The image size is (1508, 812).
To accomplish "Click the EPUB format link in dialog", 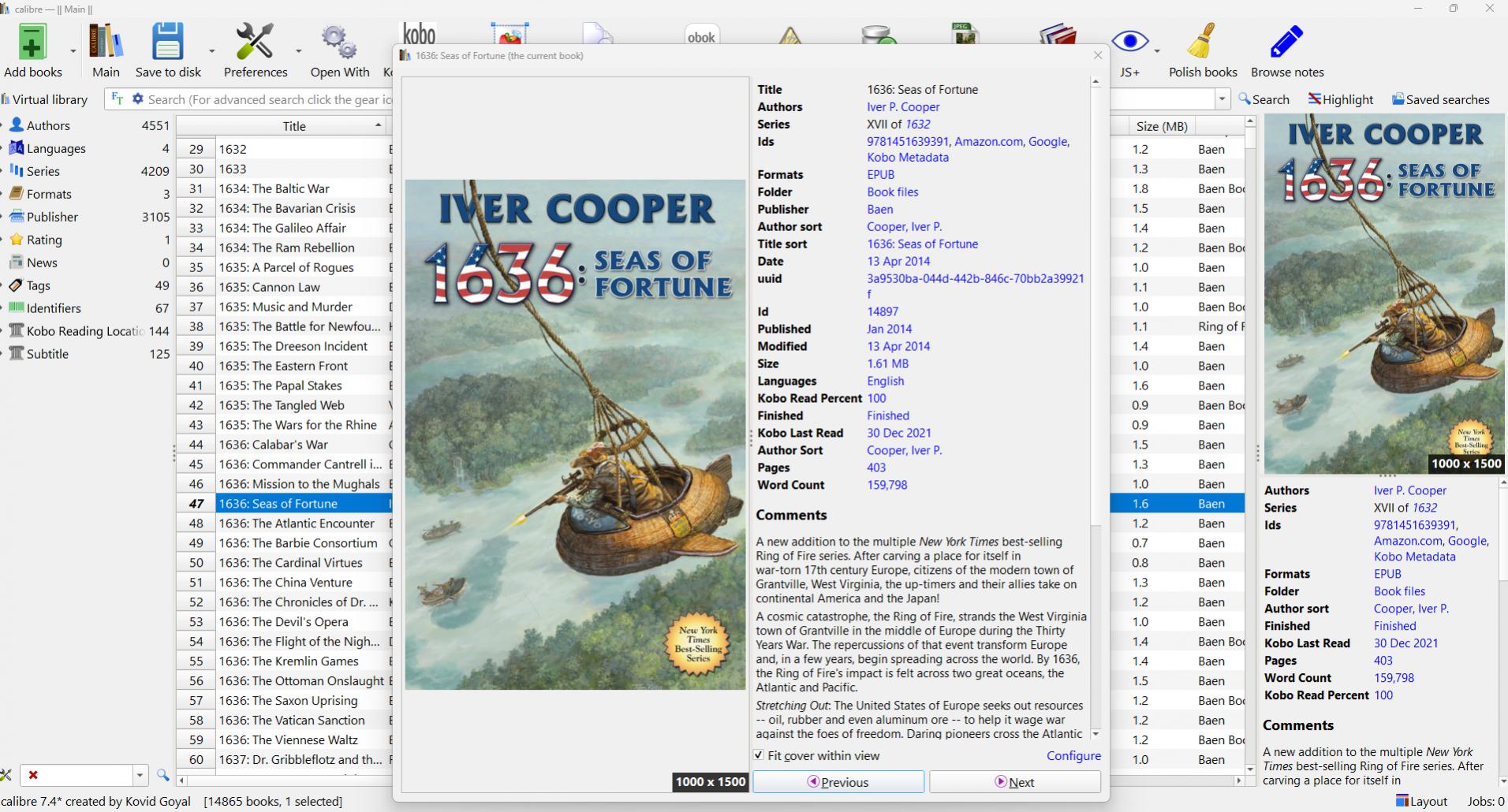I will [880, 175].
